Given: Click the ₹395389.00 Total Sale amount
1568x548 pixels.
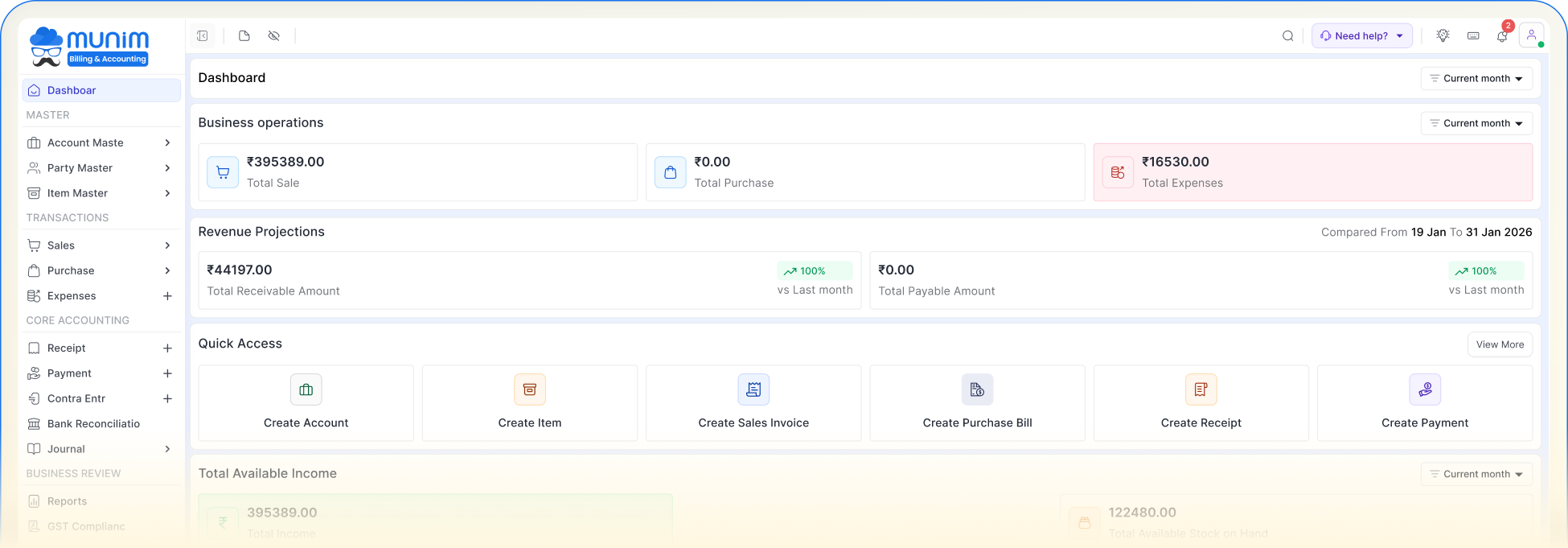Looking at the screenshot, I should 285,163.
